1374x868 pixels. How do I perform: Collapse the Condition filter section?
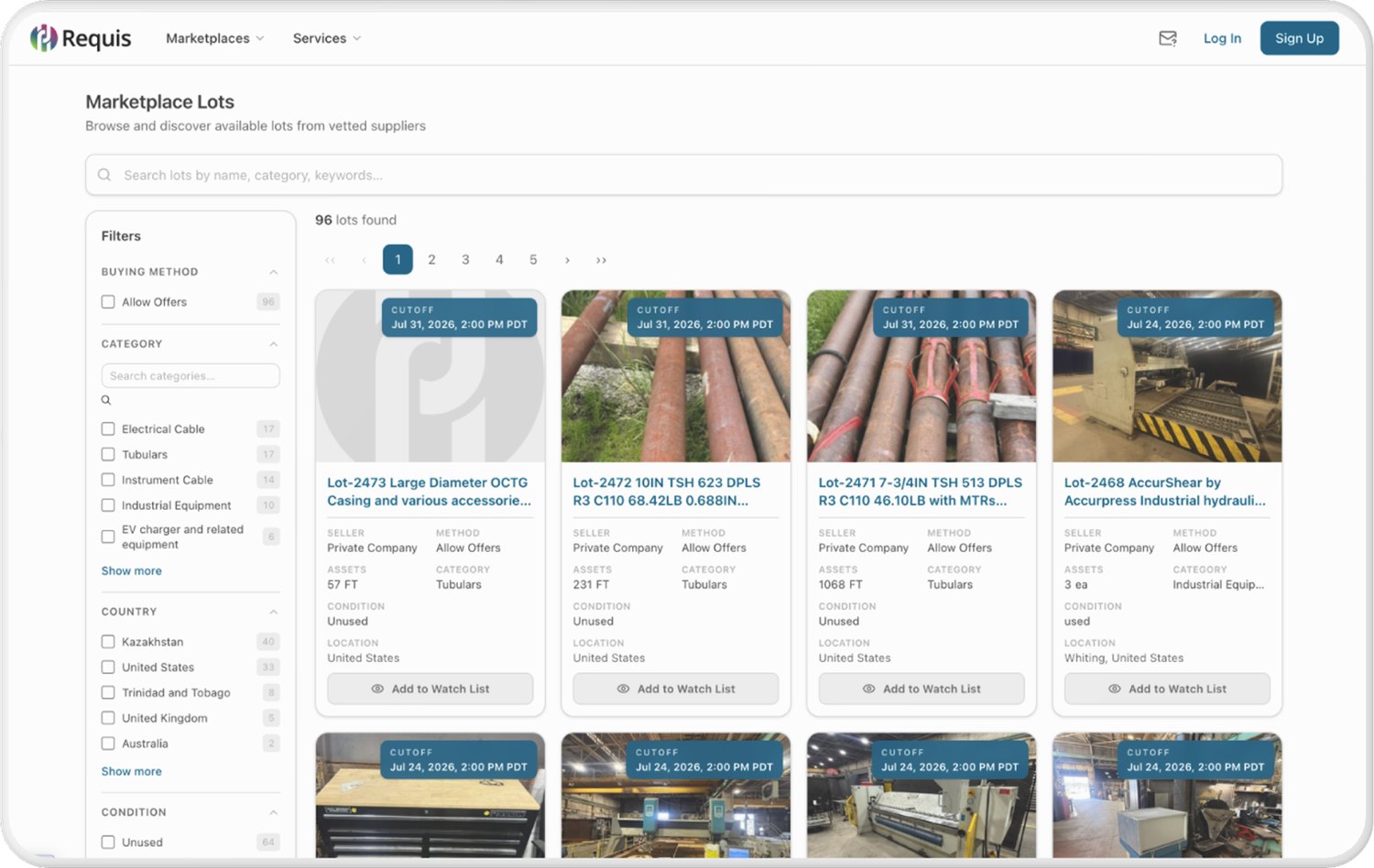point(273,812)
